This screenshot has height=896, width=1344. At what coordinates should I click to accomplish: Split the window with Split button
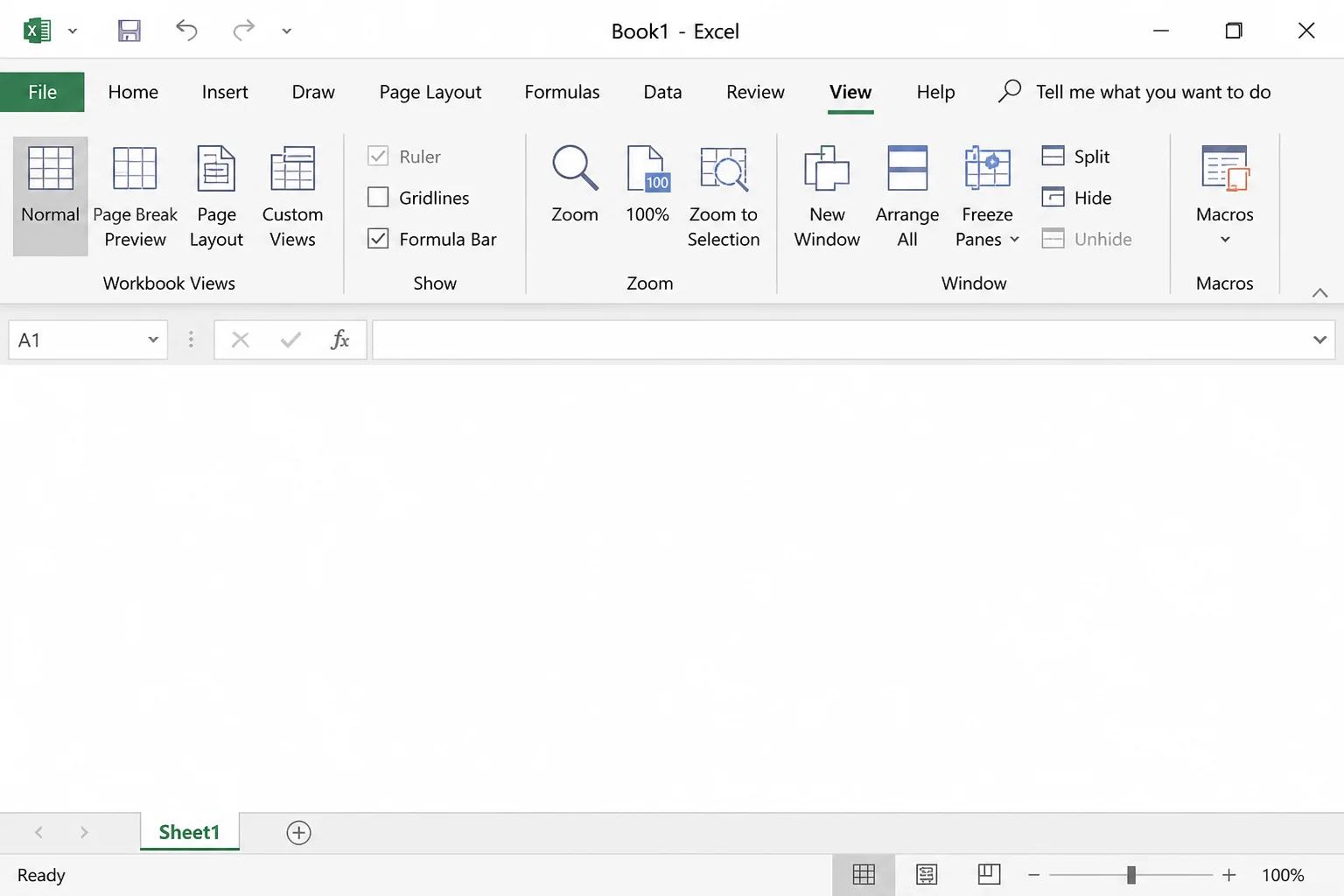(1076, 157)
